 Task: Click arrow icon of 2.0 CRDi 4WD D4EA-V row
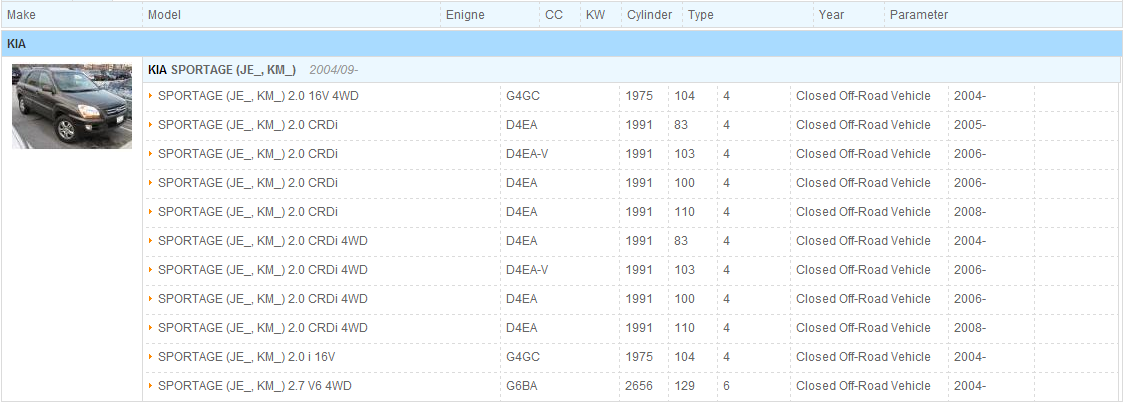pyautogui.click(x=151, y=270)
